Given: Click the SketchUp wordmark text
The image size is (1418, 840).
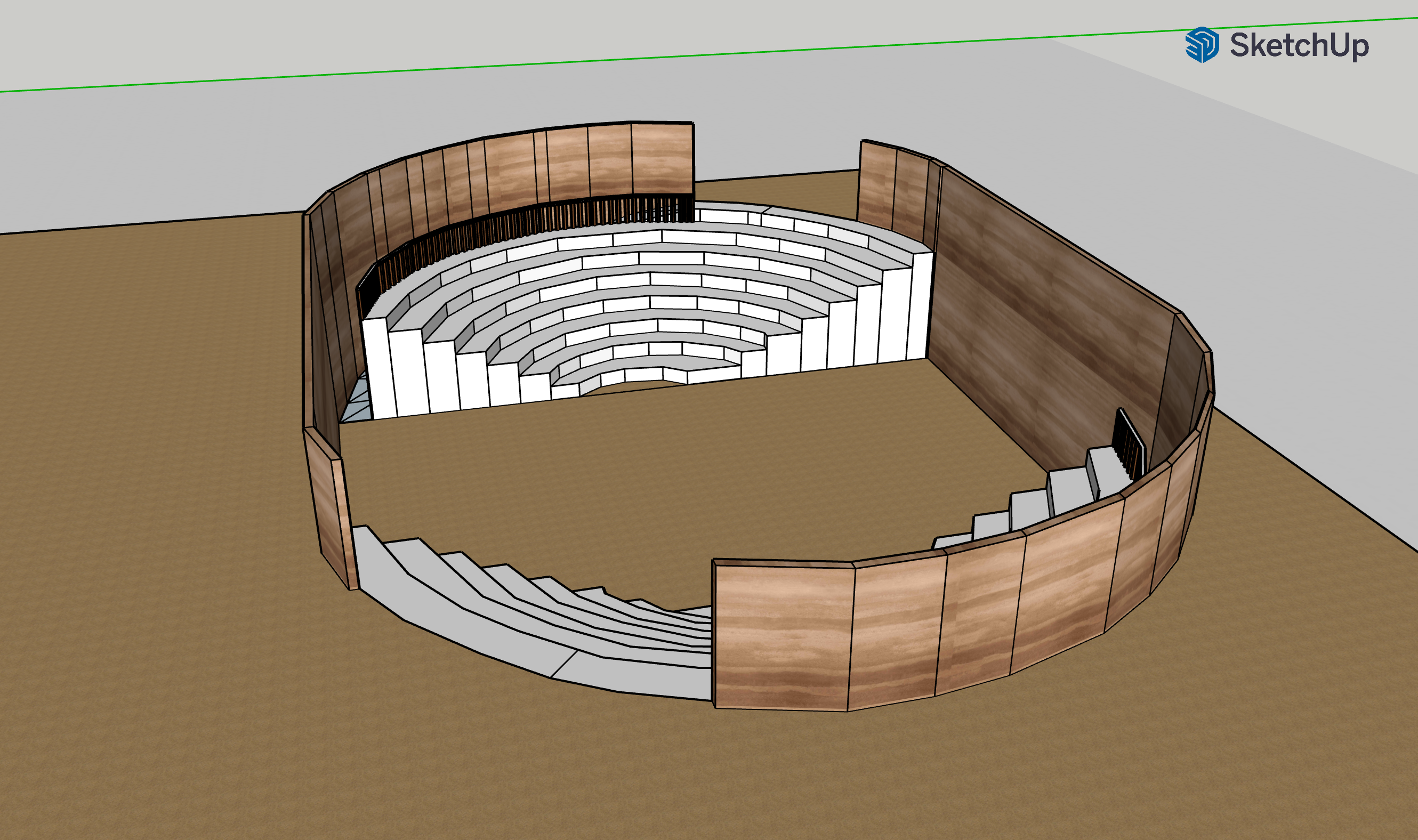Looking at the screenshot, I should click(1299, 45).
